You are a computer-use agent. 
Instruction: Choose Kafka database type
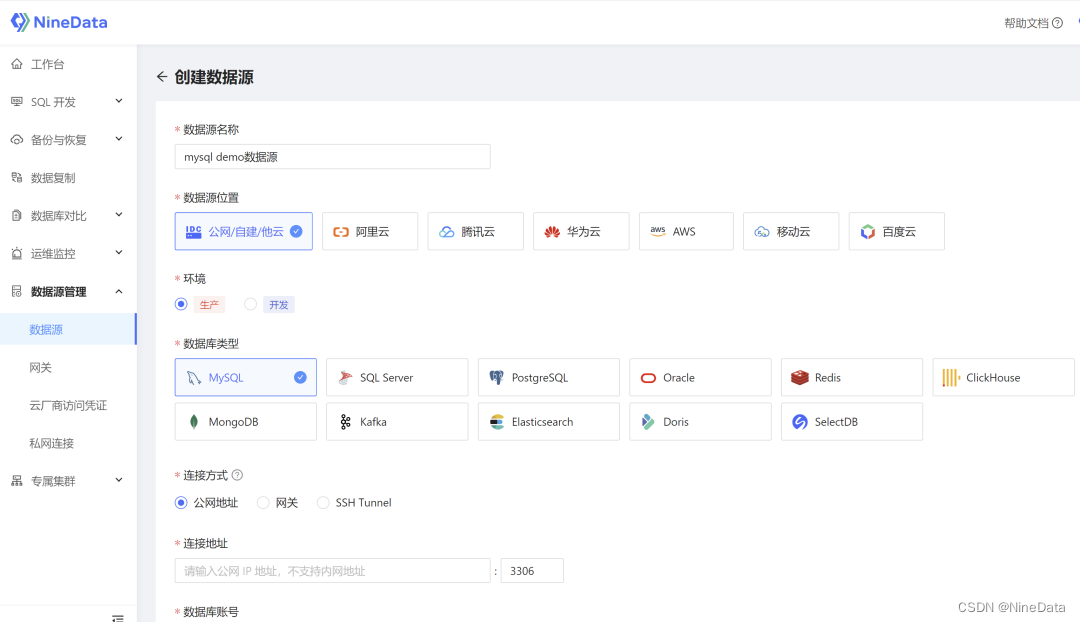tap(397, 422)
